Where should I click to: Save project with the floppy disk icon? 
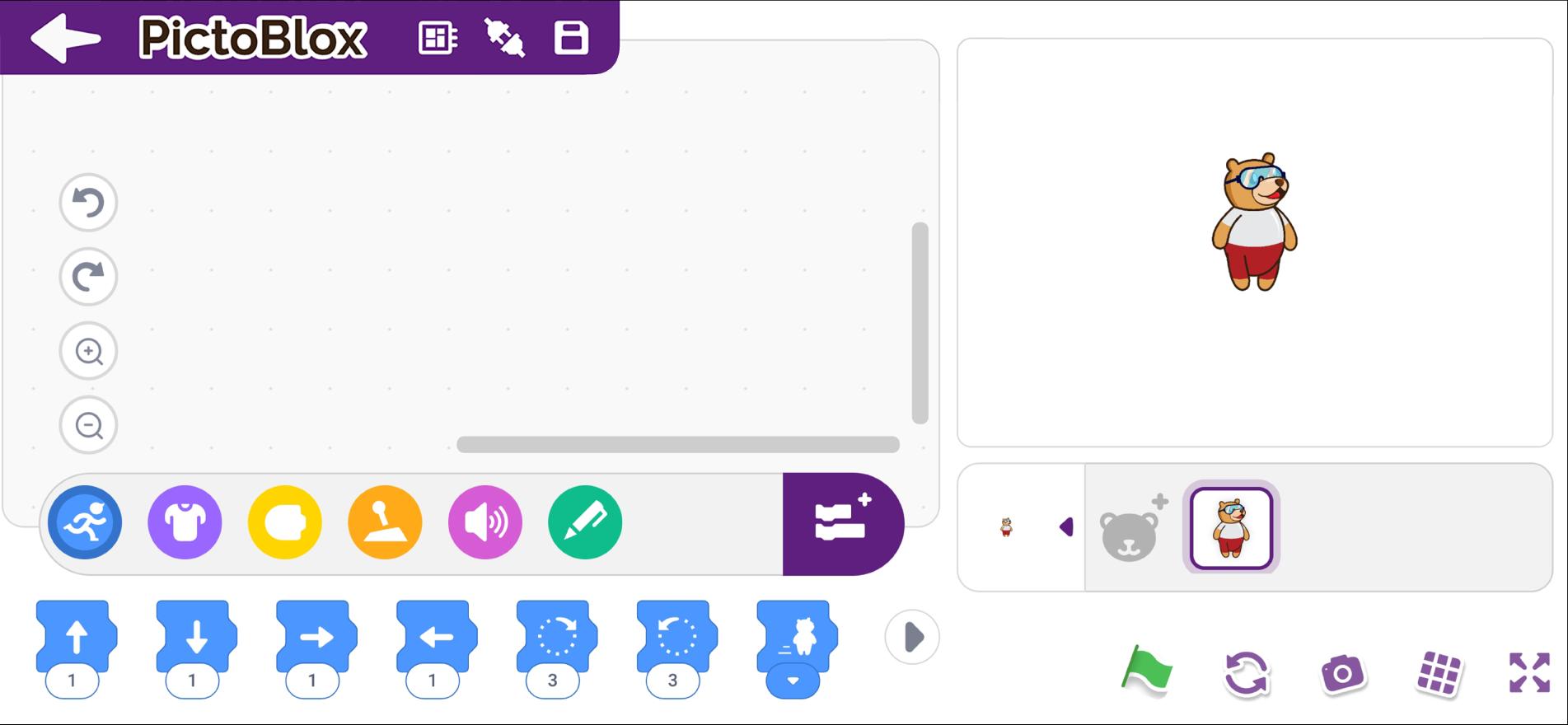coord(571,38)
